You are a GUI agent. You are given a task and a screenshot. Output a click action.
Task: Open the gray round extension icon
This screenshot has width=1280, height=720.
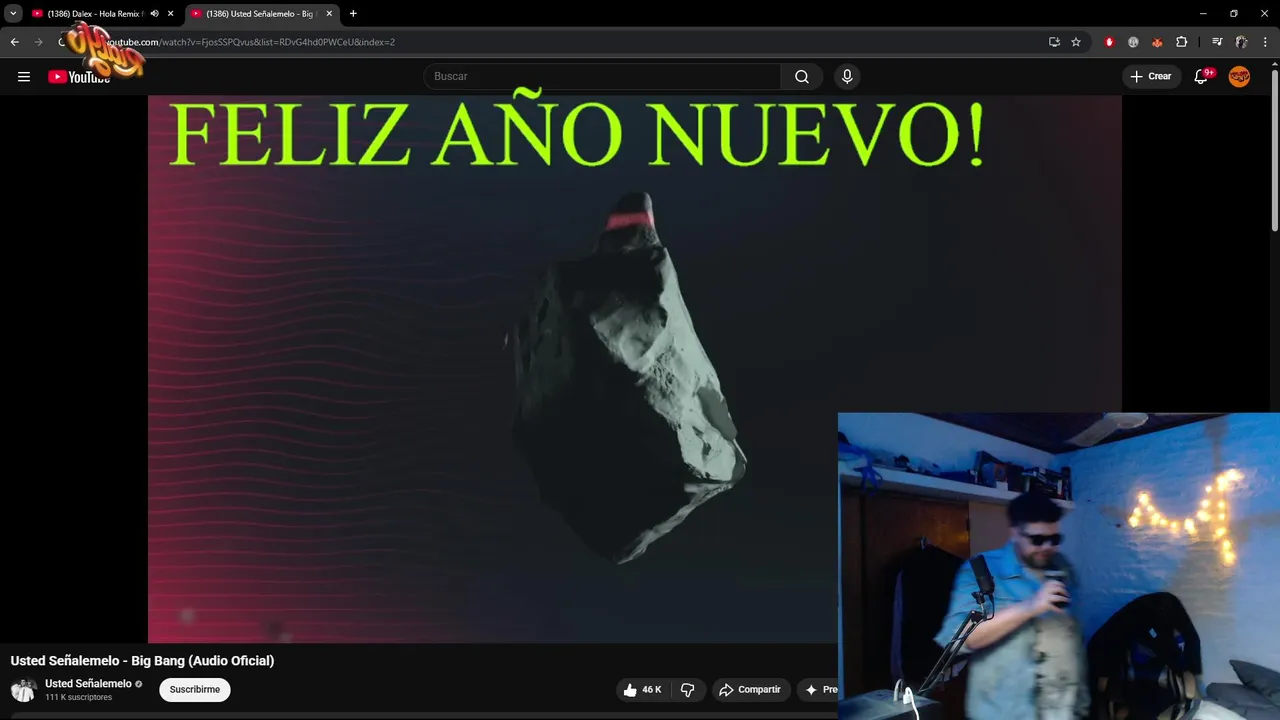(1133, 42)
